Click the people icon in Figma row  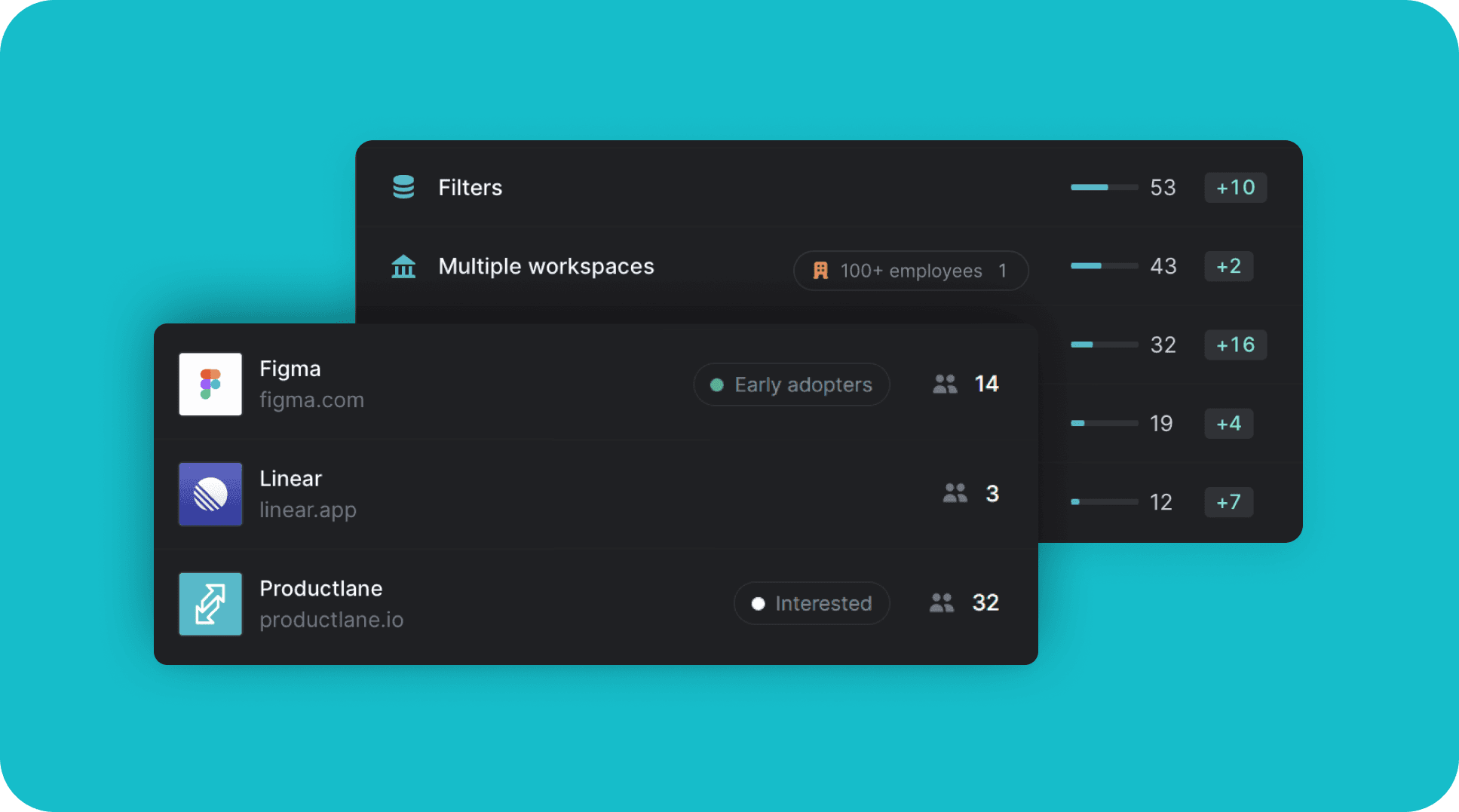(x=945, y=385)
